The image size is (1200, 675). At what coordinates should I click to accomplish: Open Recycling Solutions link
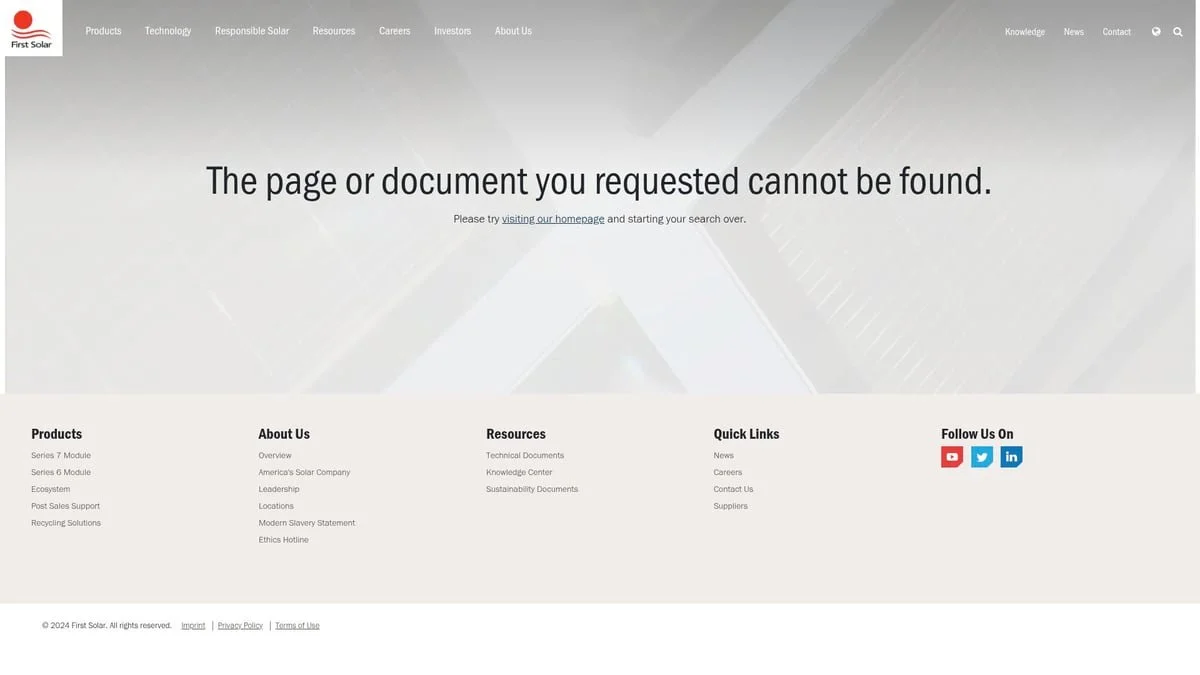pyautogui.click(x=66, y=524)
